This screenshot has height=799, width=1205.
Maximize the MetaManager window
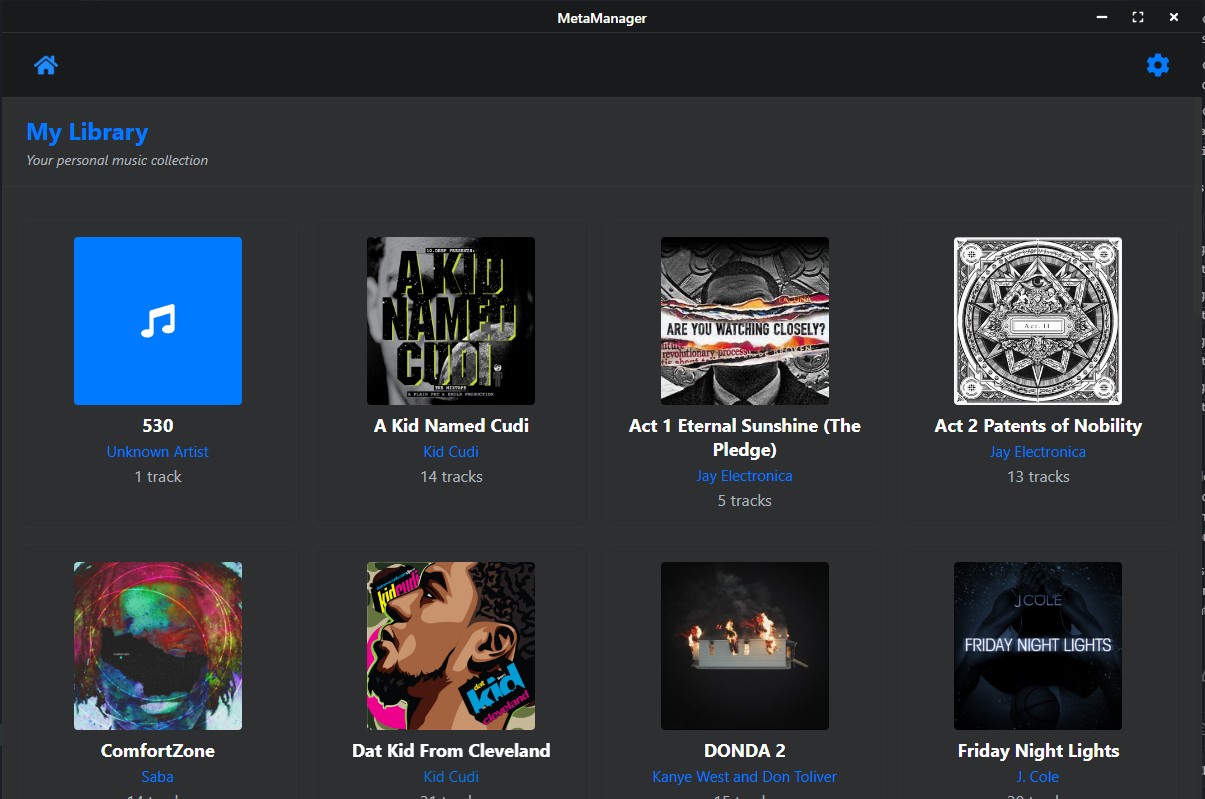coord(1137,17)
